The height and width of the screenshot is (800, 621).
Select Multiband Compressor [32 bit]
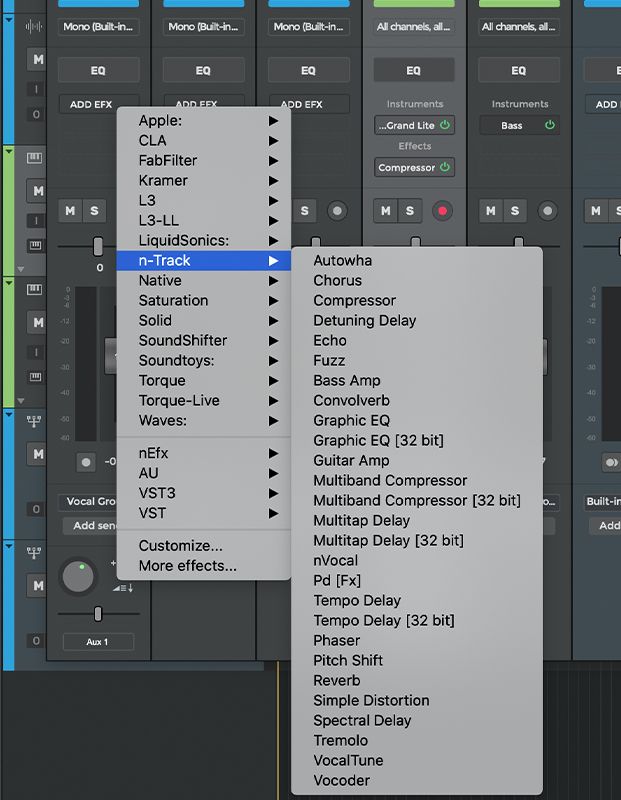416,501
